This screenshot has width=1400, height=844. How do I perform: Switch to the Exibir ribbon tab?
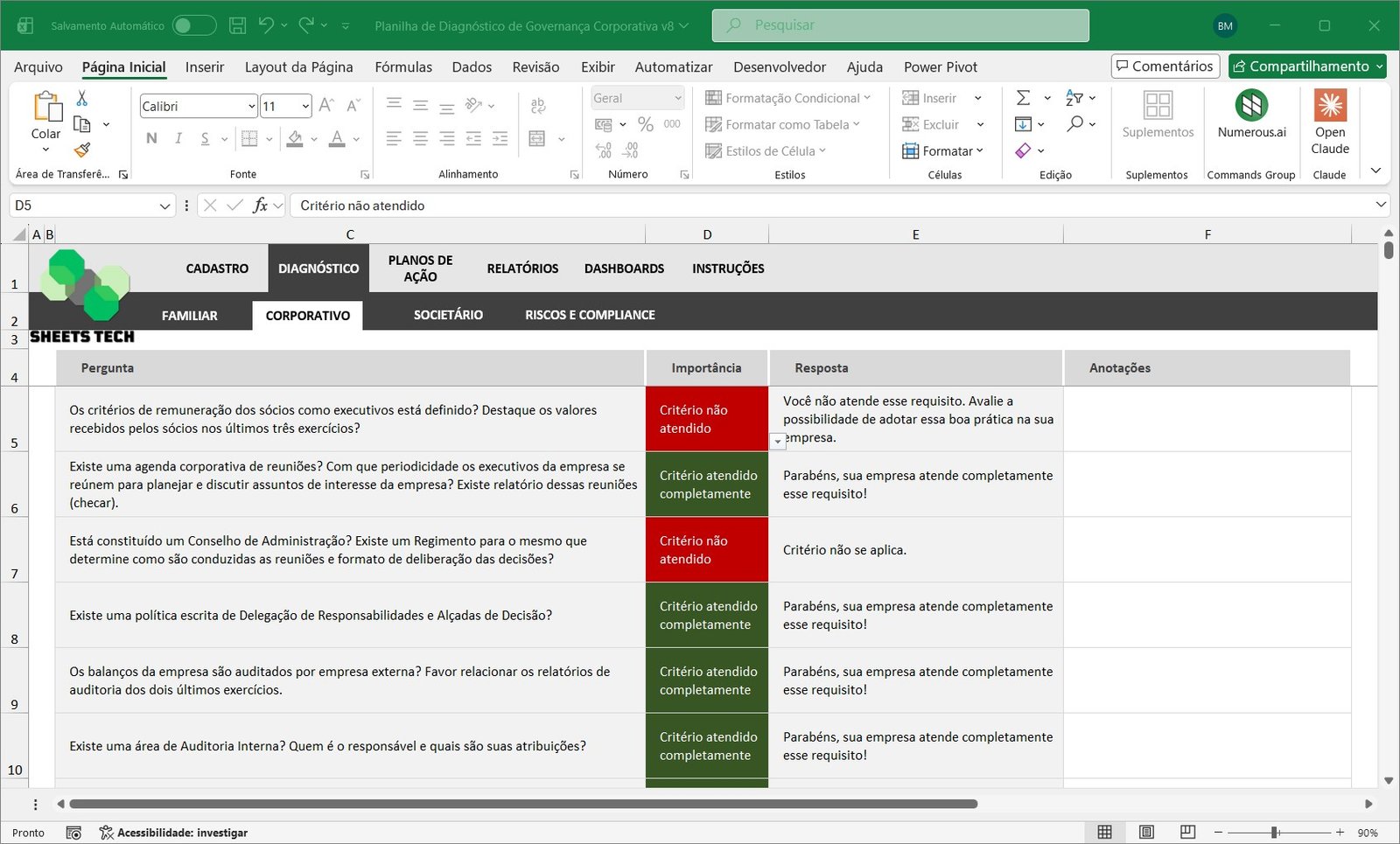click(598, 66)
